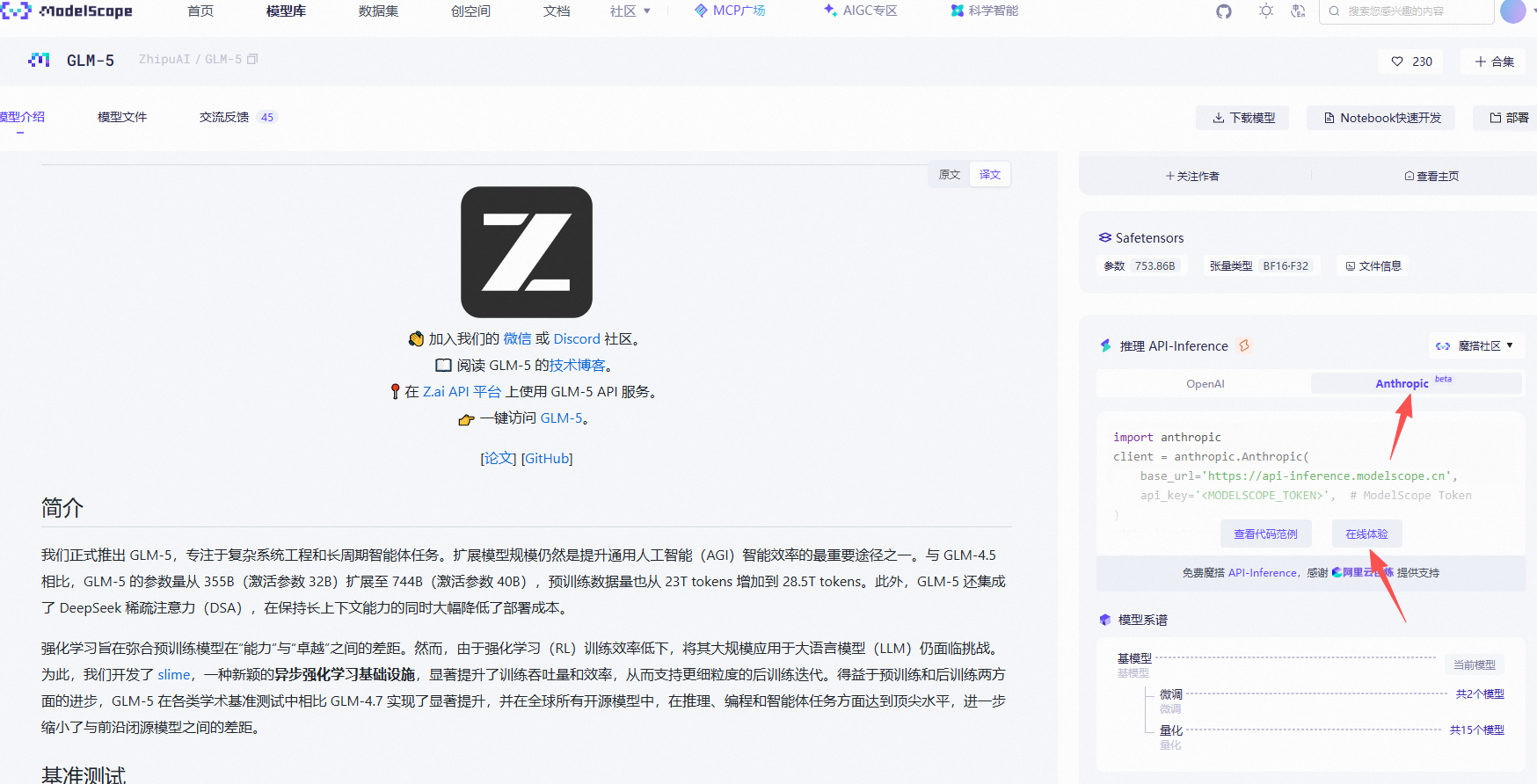Click the 下载模型 button
The image size is (1537, 784).
click(1242, 118)
